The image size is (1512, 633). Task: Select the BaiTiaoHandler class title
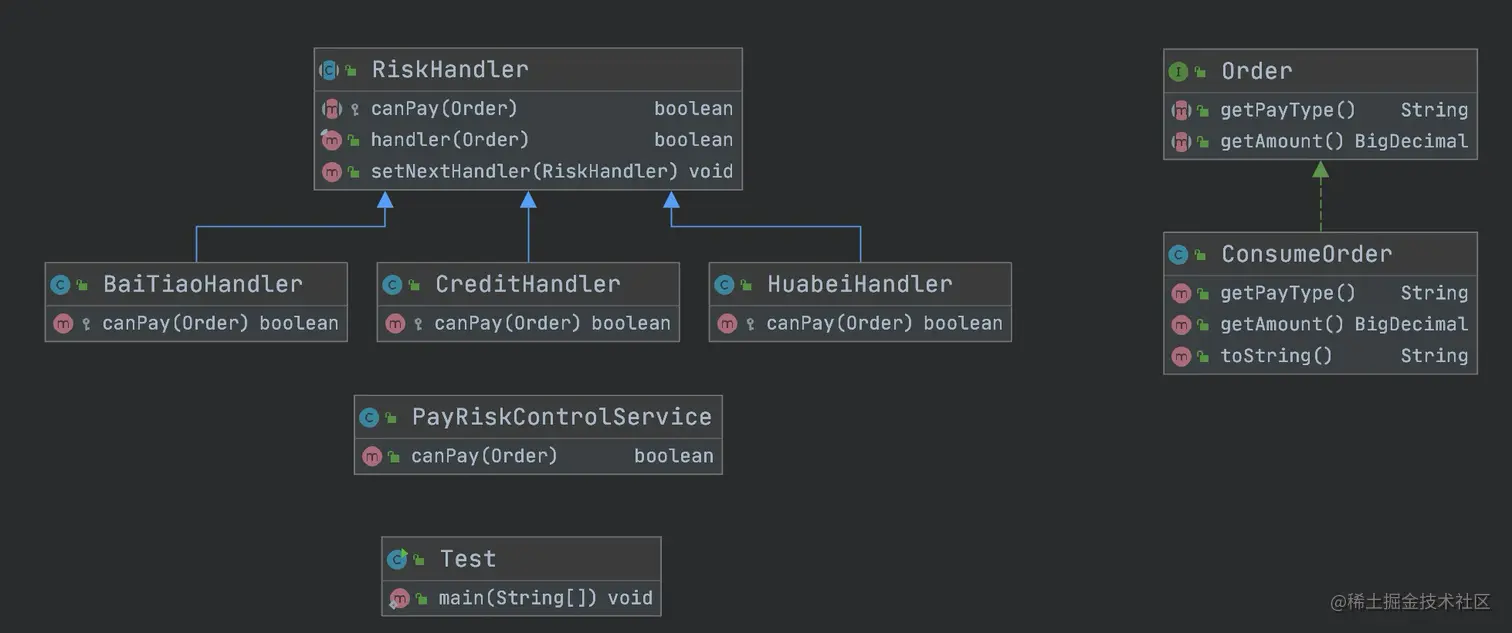(x=203, y=284)
